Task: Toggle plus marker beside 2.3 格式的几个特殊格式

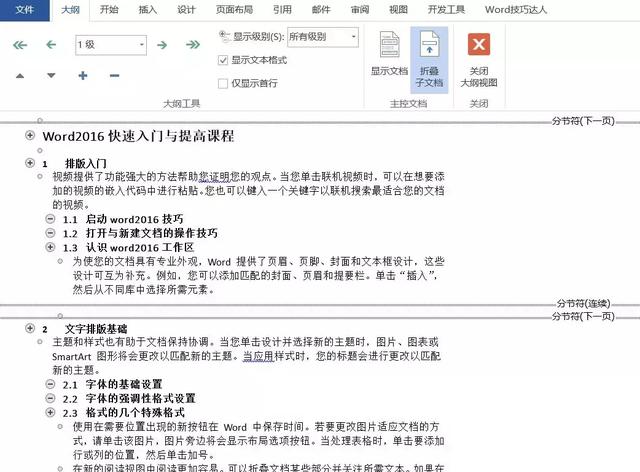Action: click(x=50, y=412)
